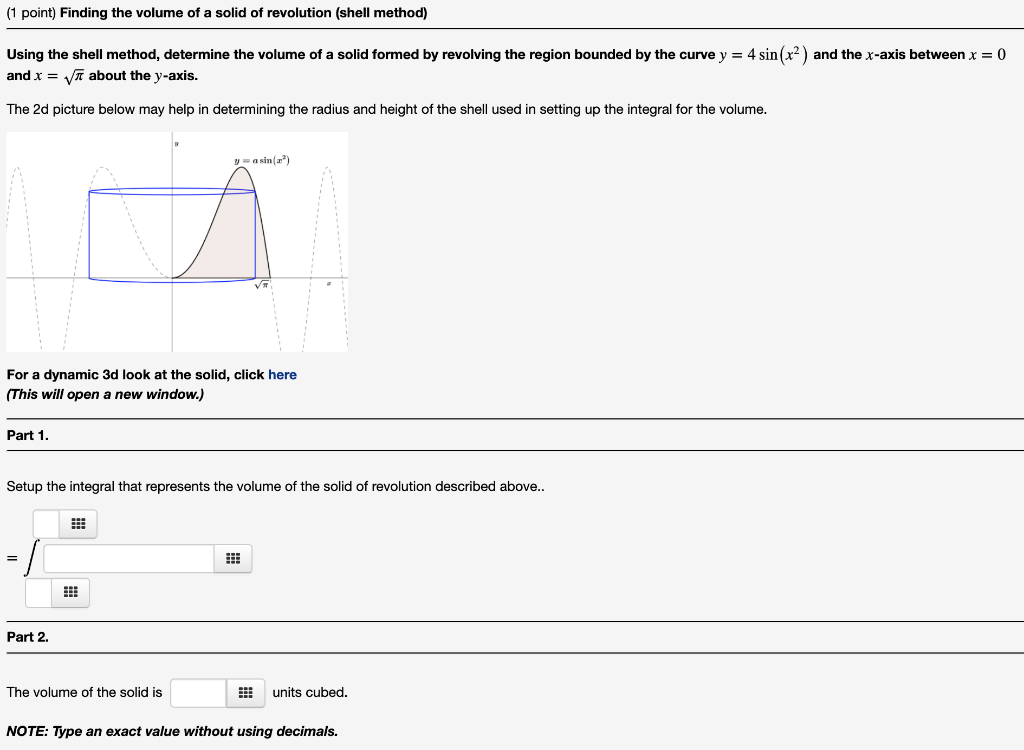Click inside the upper limit input box
1024x750 pixels.
(44, 523)
